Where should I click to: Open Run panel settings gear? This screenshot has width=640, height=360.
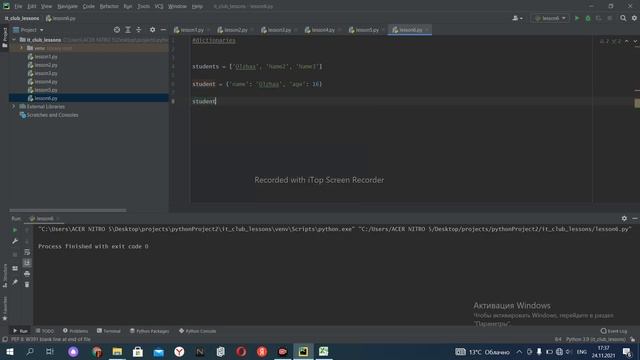click(x=624, y=218)
